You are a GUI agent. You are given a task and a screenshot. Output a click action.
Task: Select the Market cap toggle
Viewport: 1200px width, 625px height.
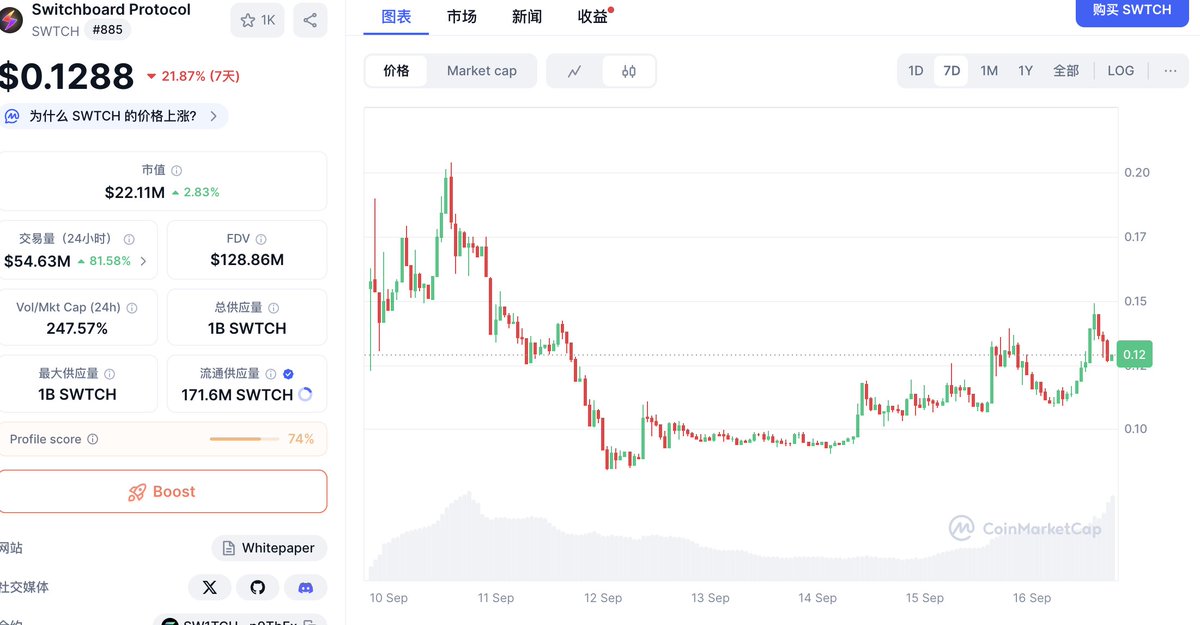(482, 71)
